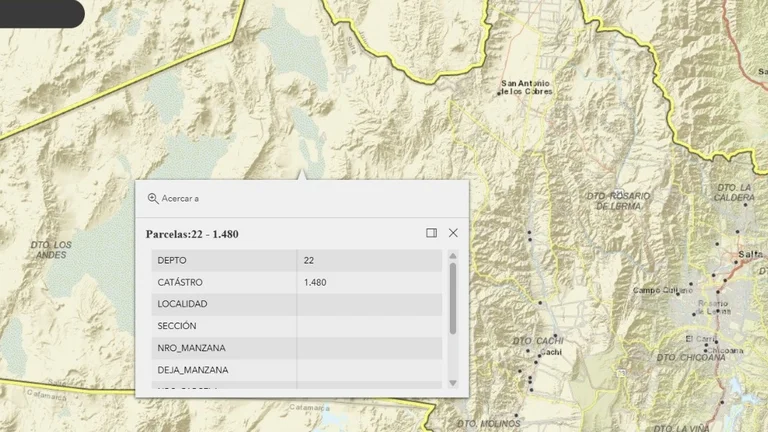Click the dark rounded bar at top-left

coord(42,14)
